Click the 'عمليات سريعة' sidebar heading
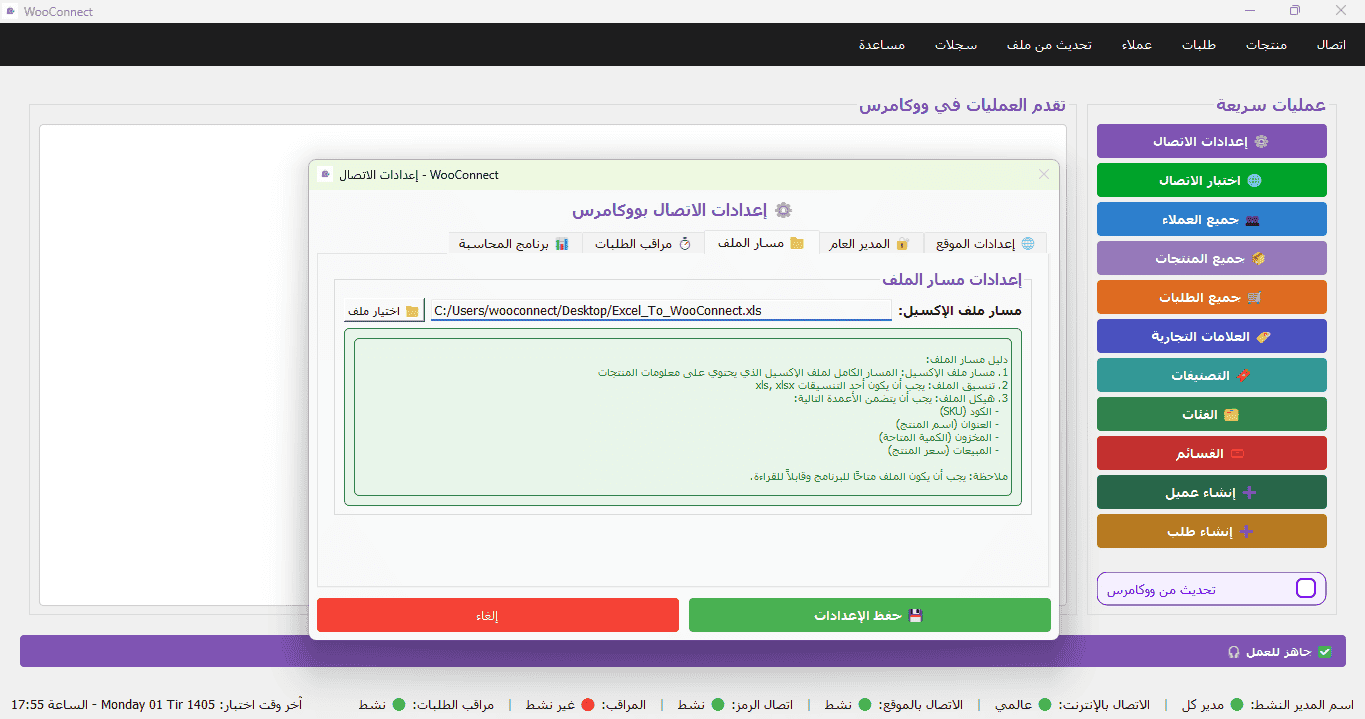Screen dimensions: 1365x719 click(1271, 105)
